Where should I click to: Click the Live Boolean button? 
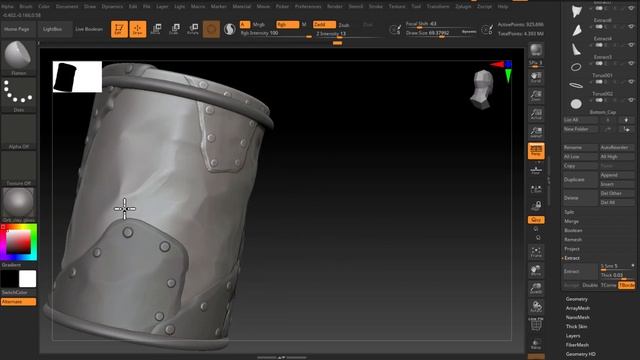89,29
